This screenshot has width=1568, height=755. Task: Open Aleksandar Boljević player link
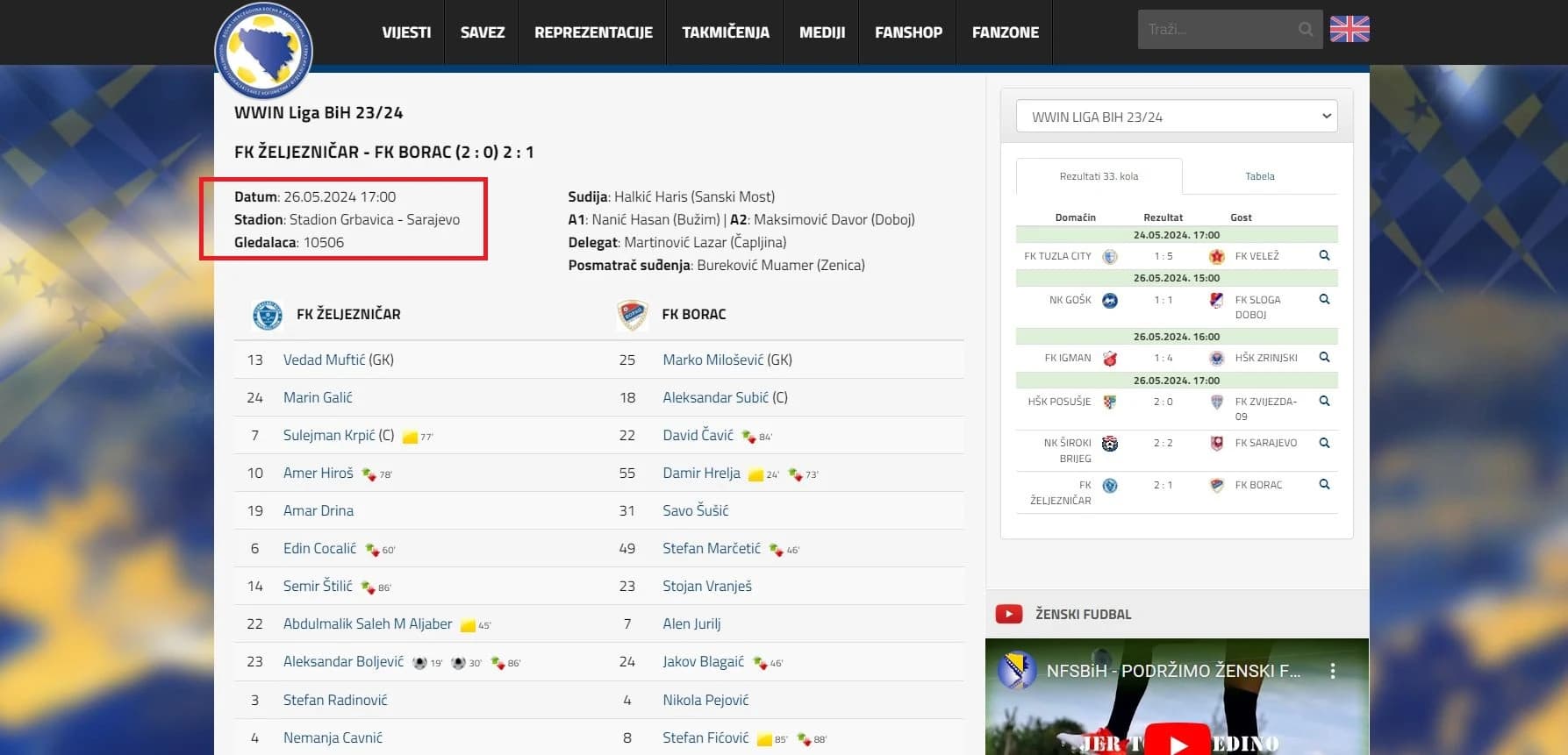344,661
